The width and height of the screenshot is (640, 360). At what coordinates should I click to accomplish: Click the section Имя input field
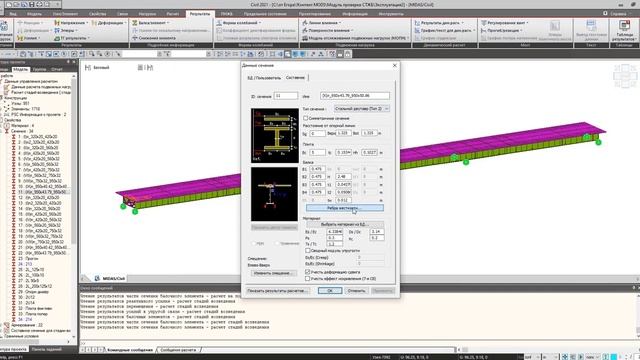pyautogui.click(x=355, y=96)
